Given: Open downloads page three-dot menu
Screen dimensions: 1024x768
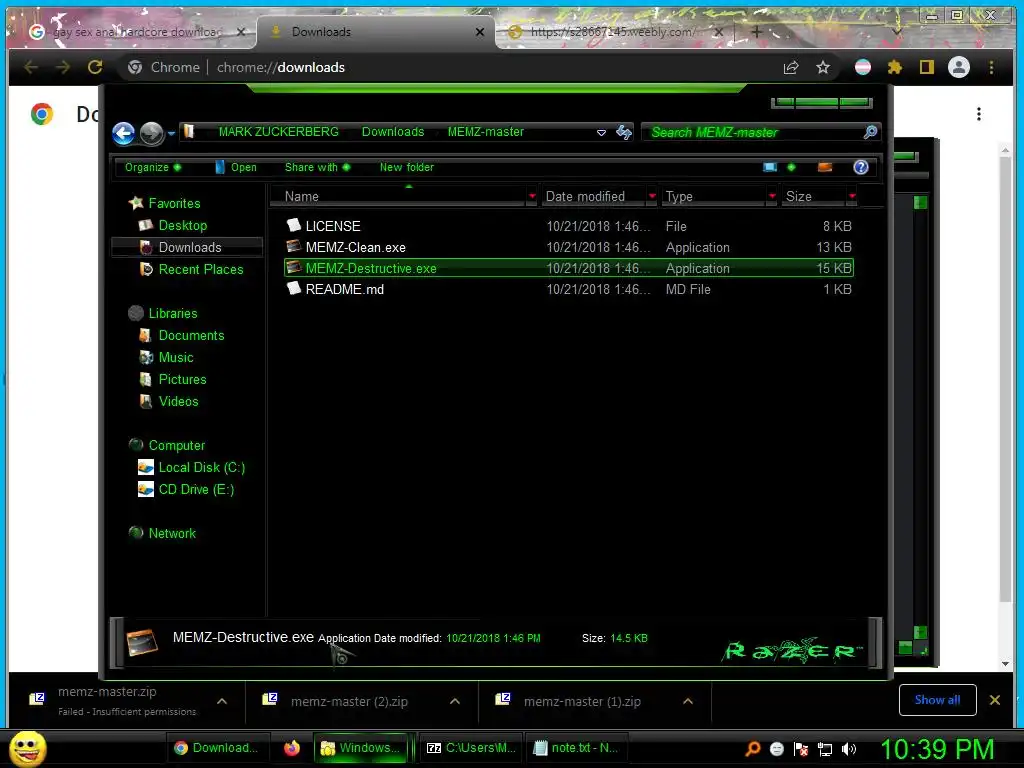Looking at the screenshot, I should (x=978, y=114).
